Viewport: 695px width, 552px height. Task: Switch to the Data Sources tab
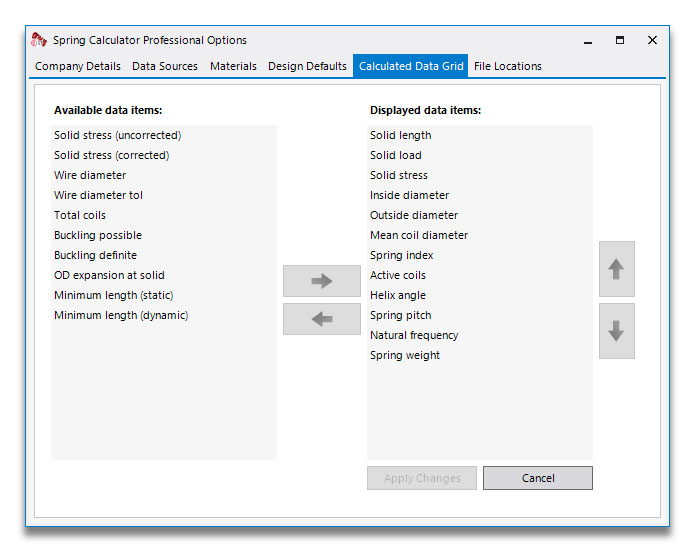[165, 66]
